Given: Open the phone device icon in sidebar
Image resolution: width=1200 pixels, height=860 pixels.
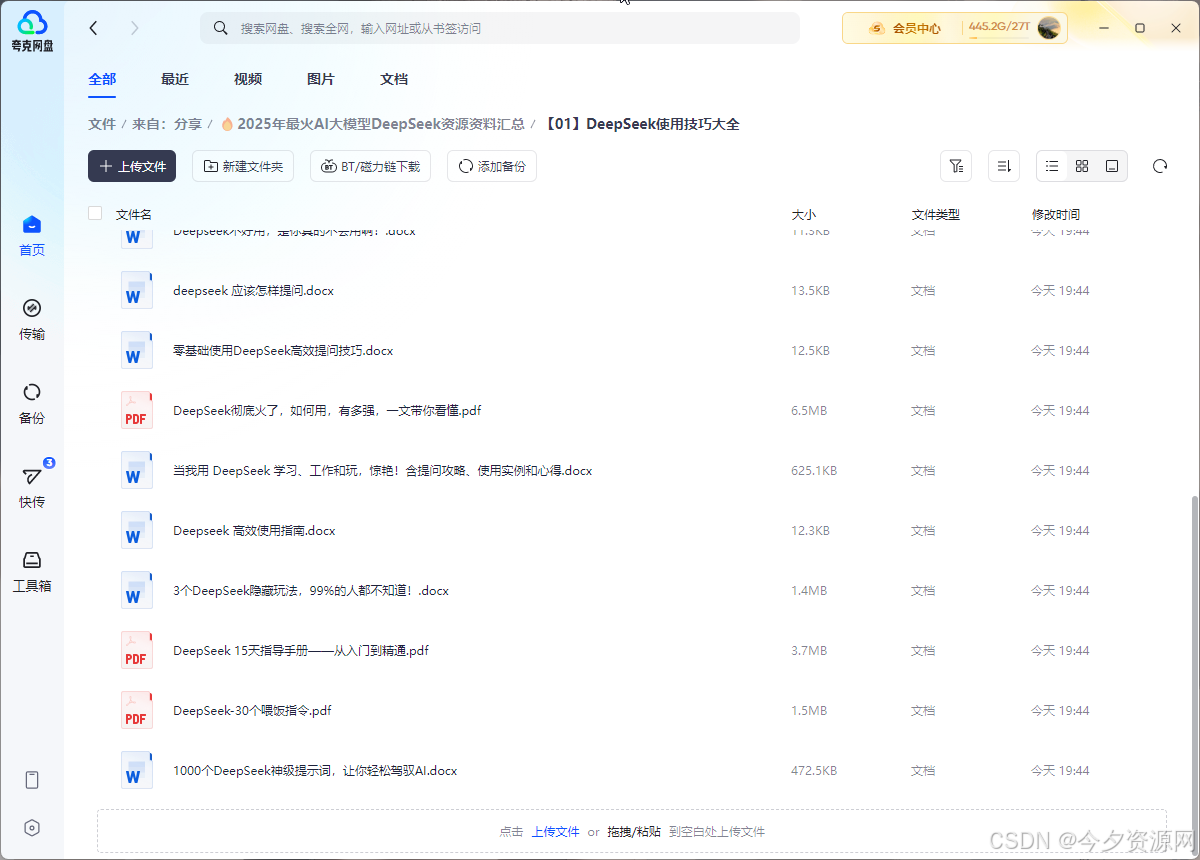Looking at the screenshot, I should coord(32,780).
